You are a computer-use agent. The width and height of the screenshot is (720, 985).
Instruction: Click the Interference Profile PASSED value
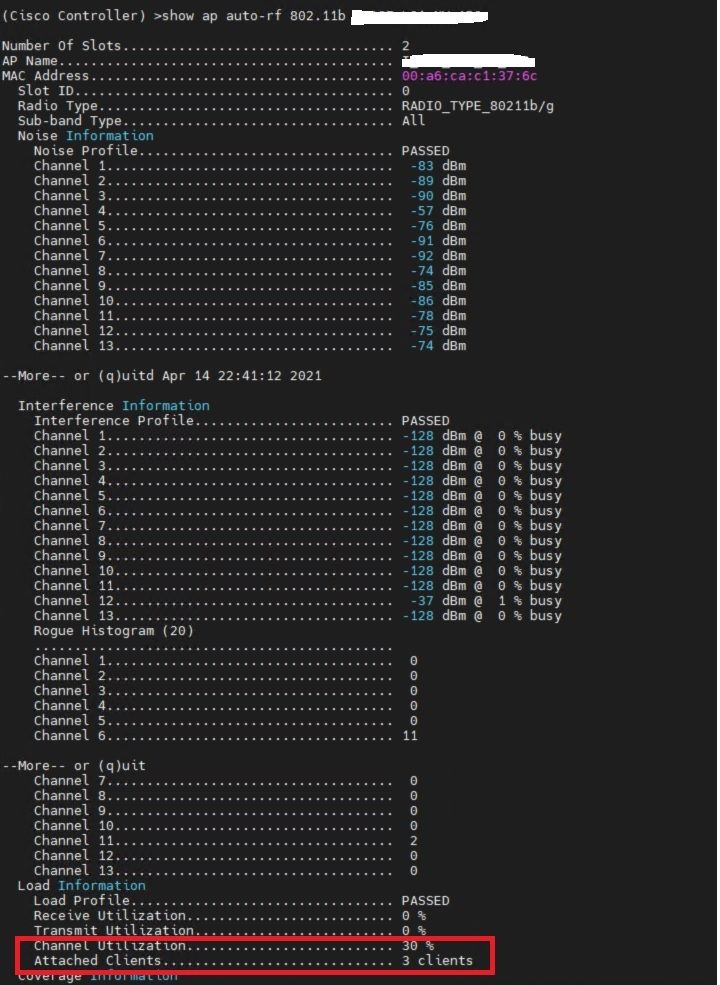[x=425, y=421]
